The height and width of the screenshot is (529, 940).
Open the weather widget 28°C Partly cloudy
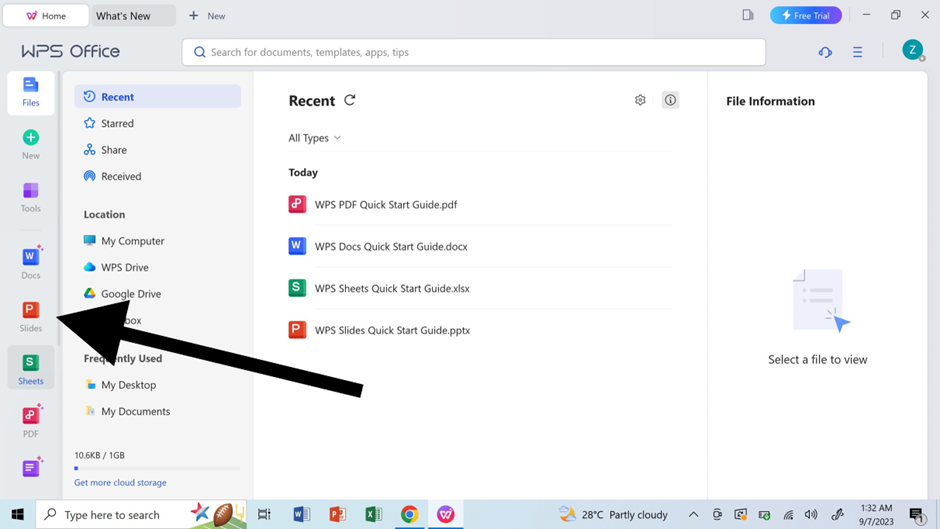point(613,515)
